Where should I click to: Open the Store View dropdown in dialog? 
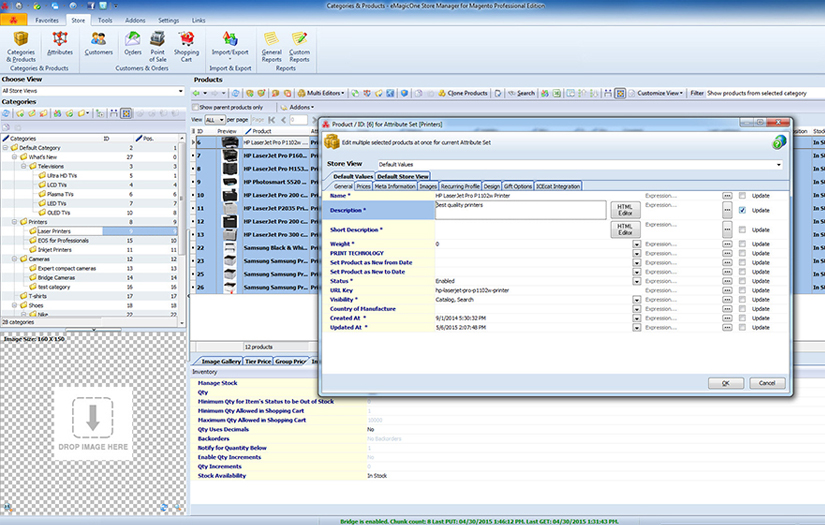(x=779, y=165)
